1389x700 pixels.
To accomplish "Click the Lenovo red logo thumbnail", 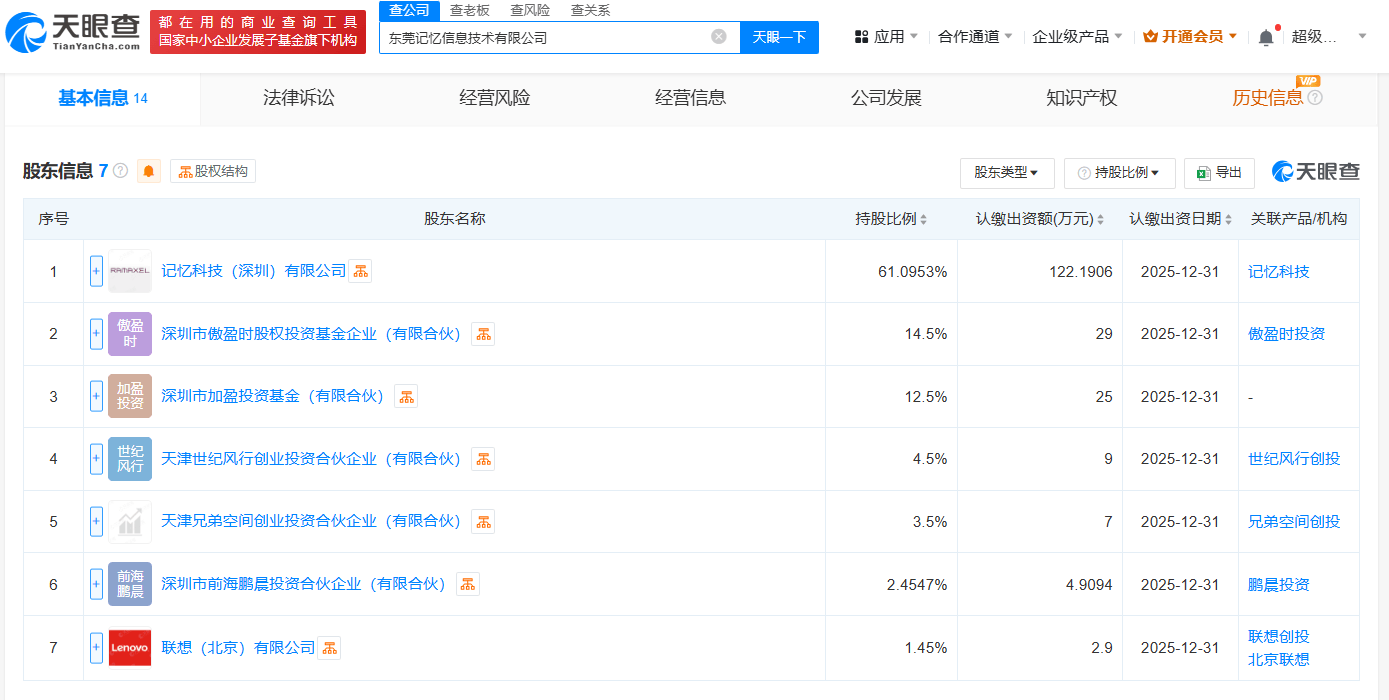I will (x=130, y=647).
